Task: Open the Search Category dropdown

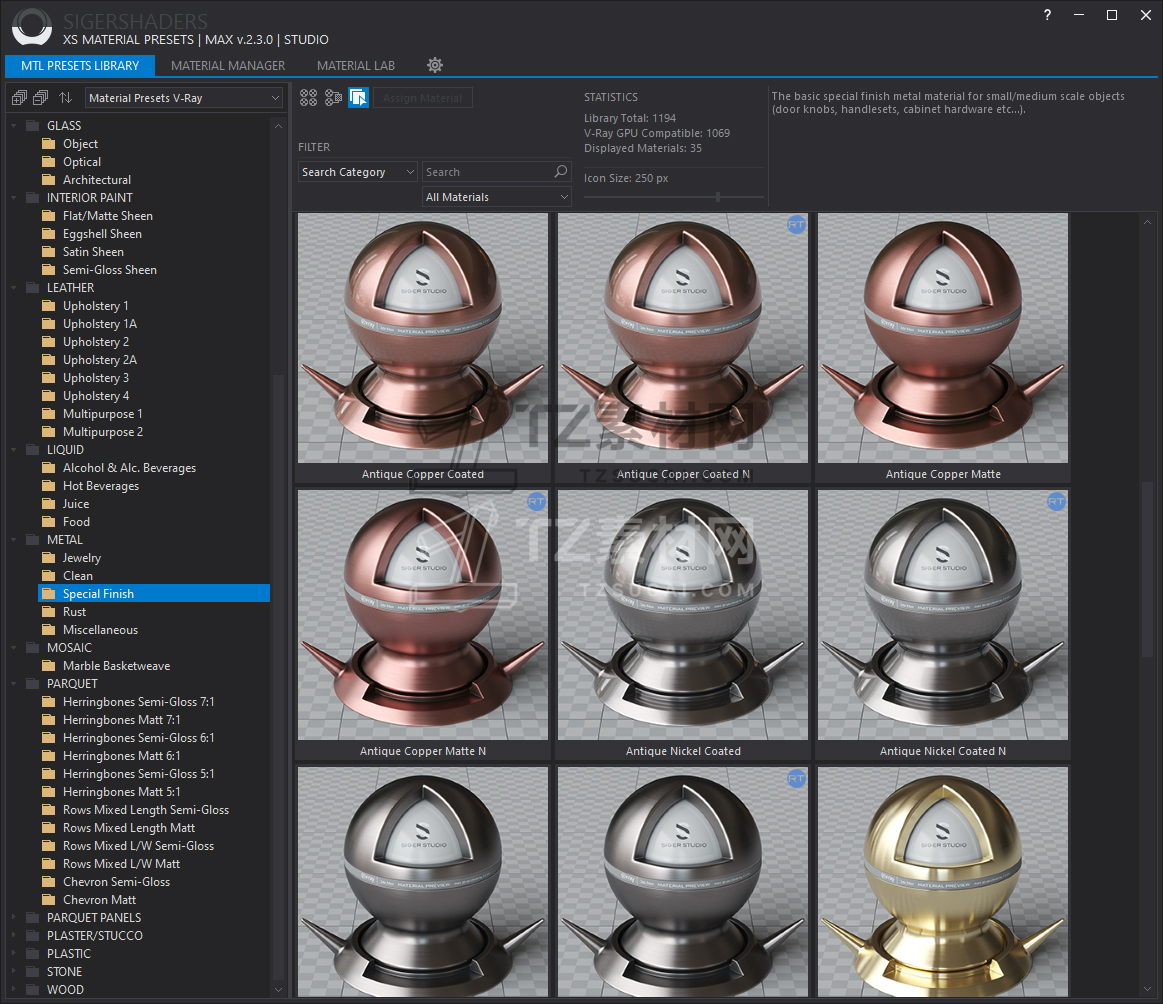Action: 358,172
